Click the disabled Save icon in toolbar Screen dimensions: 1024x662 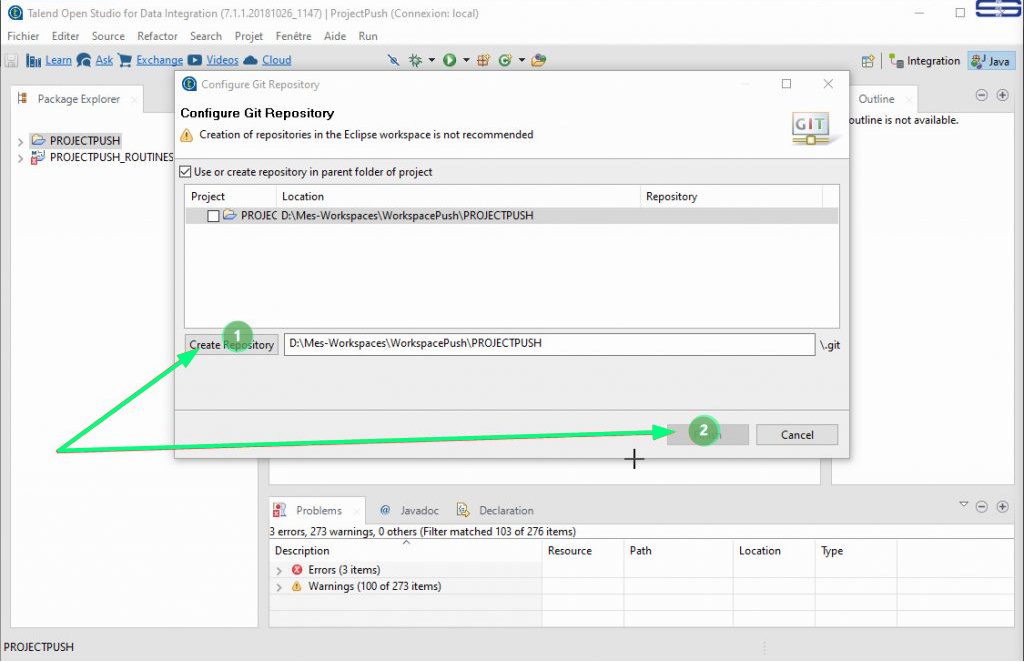pos(11,61)
